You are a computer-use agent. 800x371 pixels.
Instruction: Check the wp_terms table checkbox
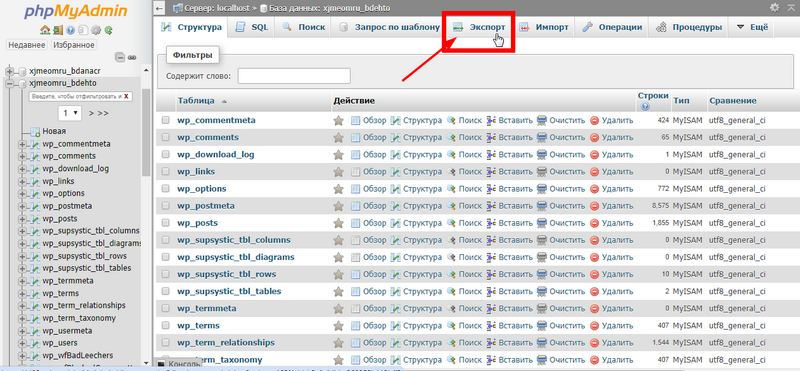[x=165, y=326]
